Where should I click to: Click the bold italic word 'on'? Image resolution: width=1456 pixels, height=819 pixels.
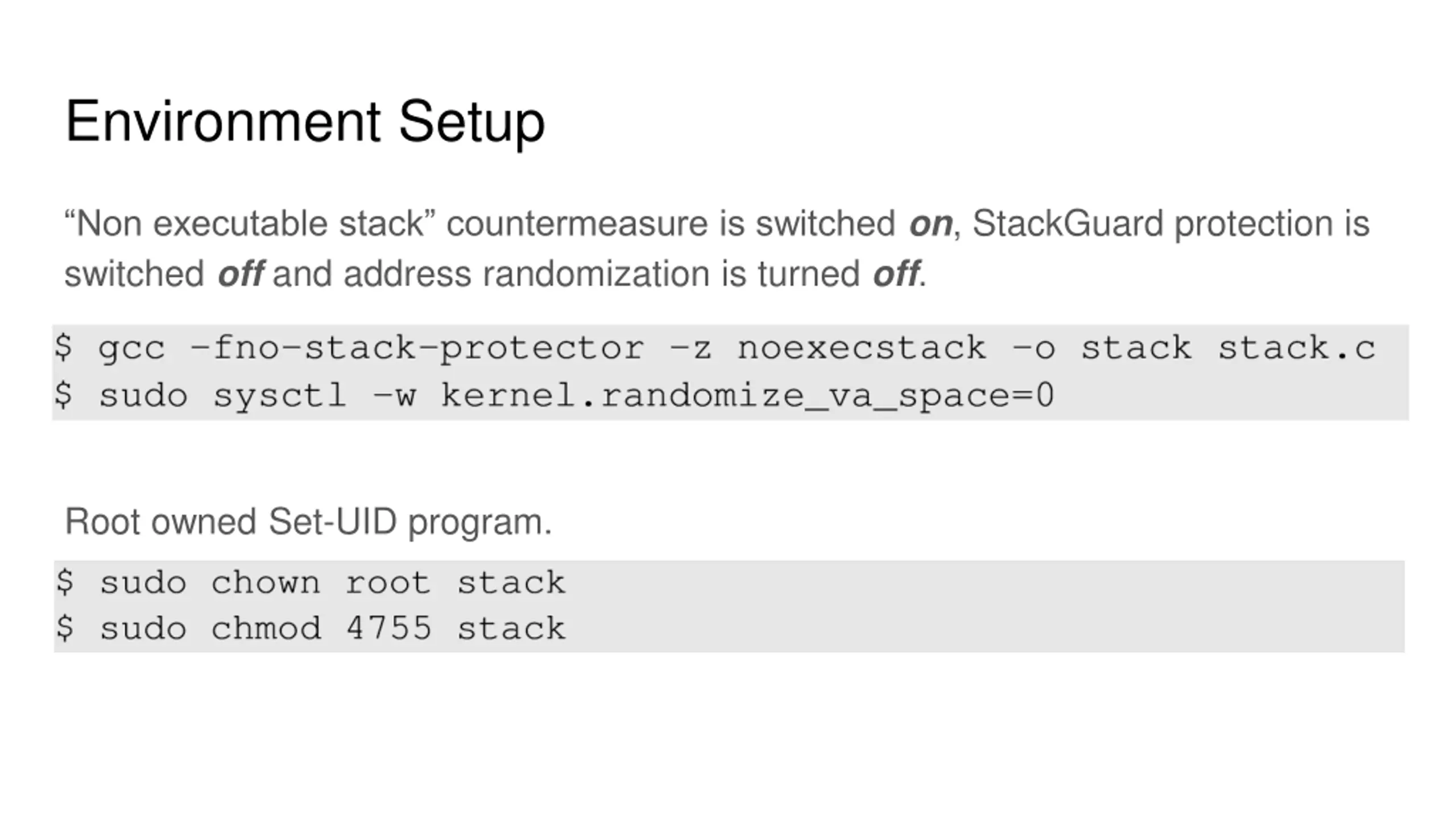click(930, 224)
